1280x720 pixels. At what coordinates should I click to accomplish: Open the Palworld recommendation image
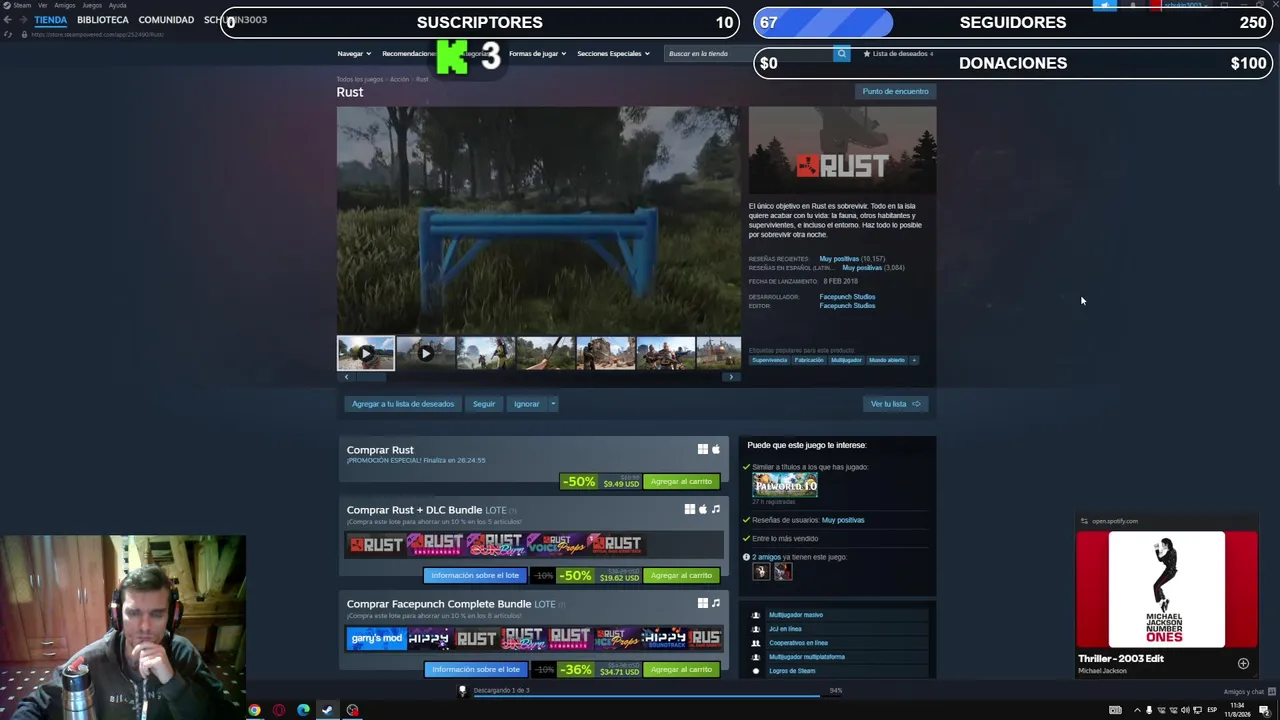coord(785,486)
